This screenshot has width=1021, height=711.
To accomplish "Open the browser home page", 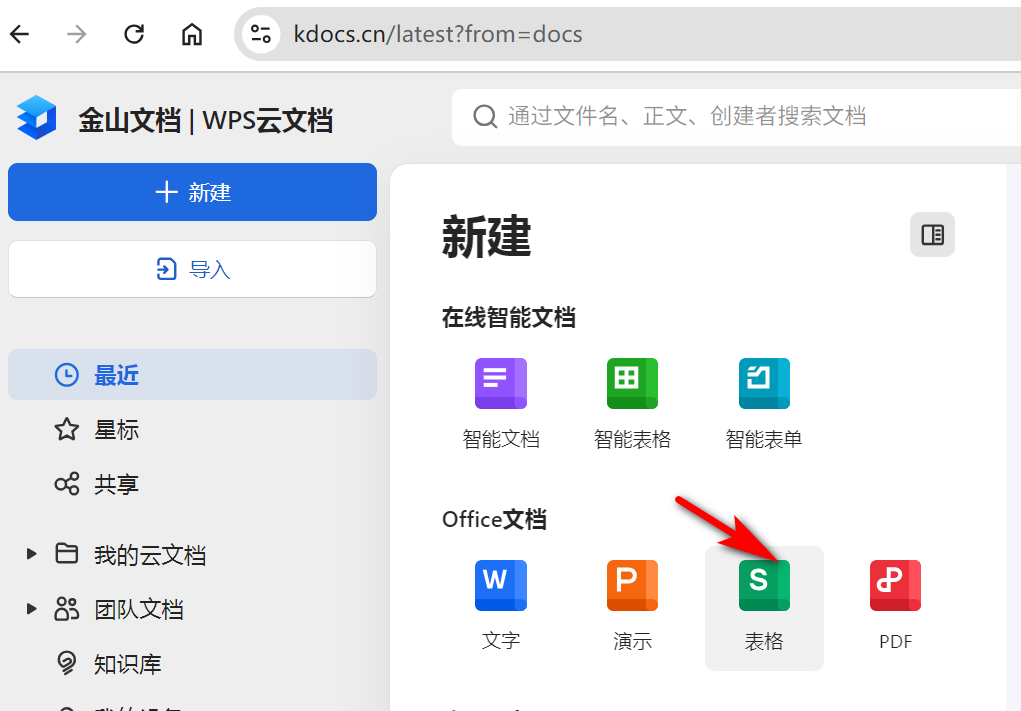I will coord(191,34).
